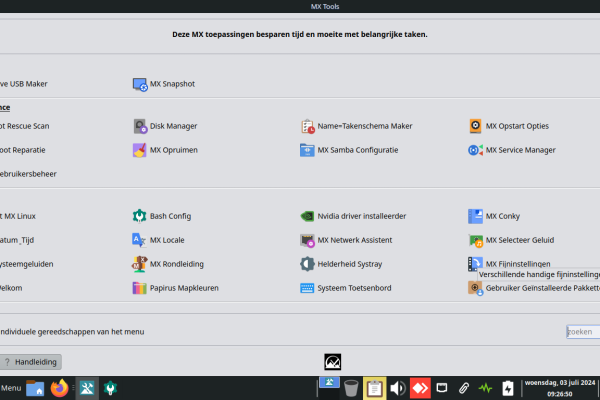Open Helderheid Systray
The height and width of the screenshot is (400, 600).
(348, 264)
